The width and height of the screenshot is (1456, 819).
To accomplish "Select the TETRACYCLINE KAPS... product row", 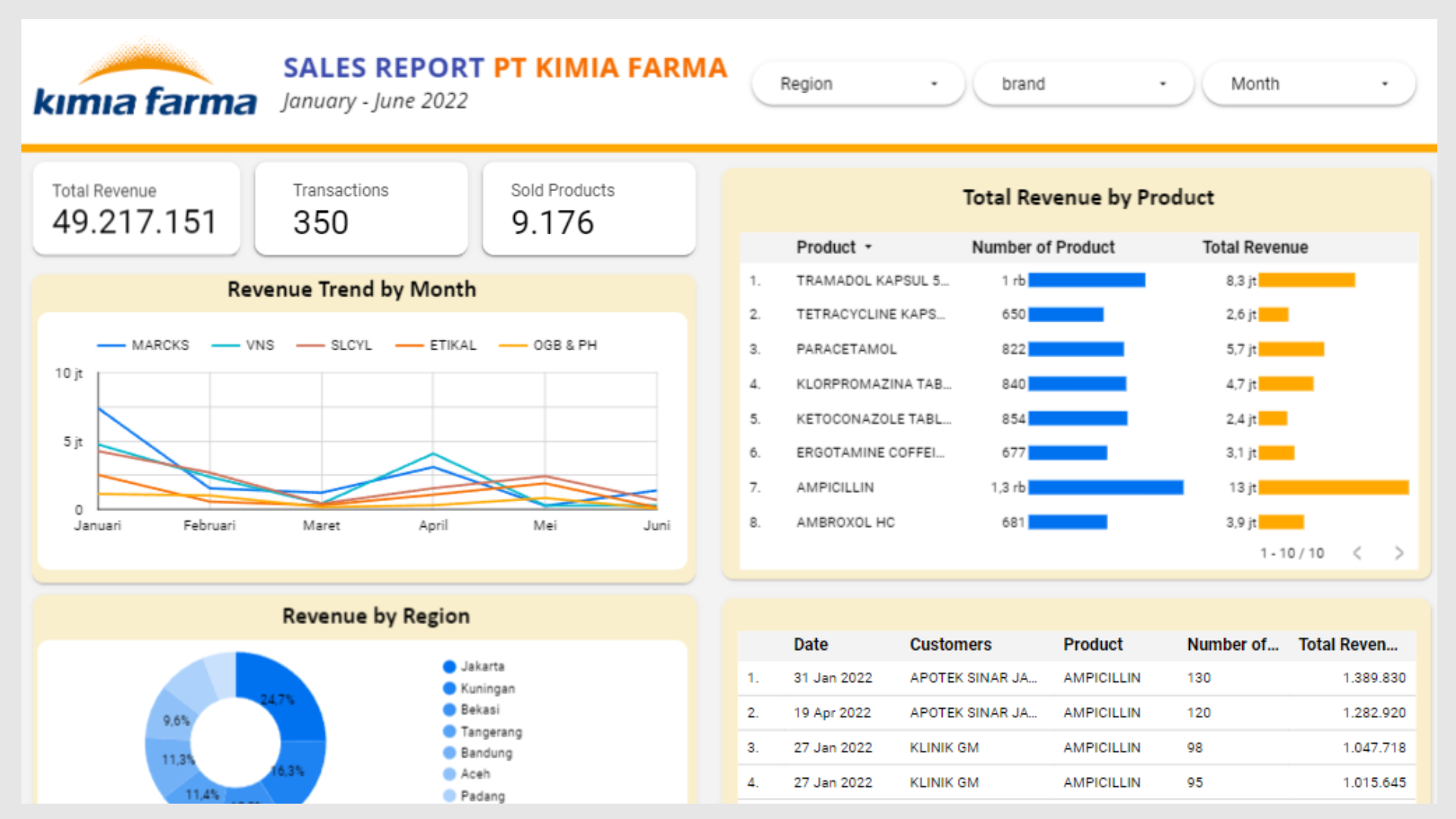I will click(1078, 315).
